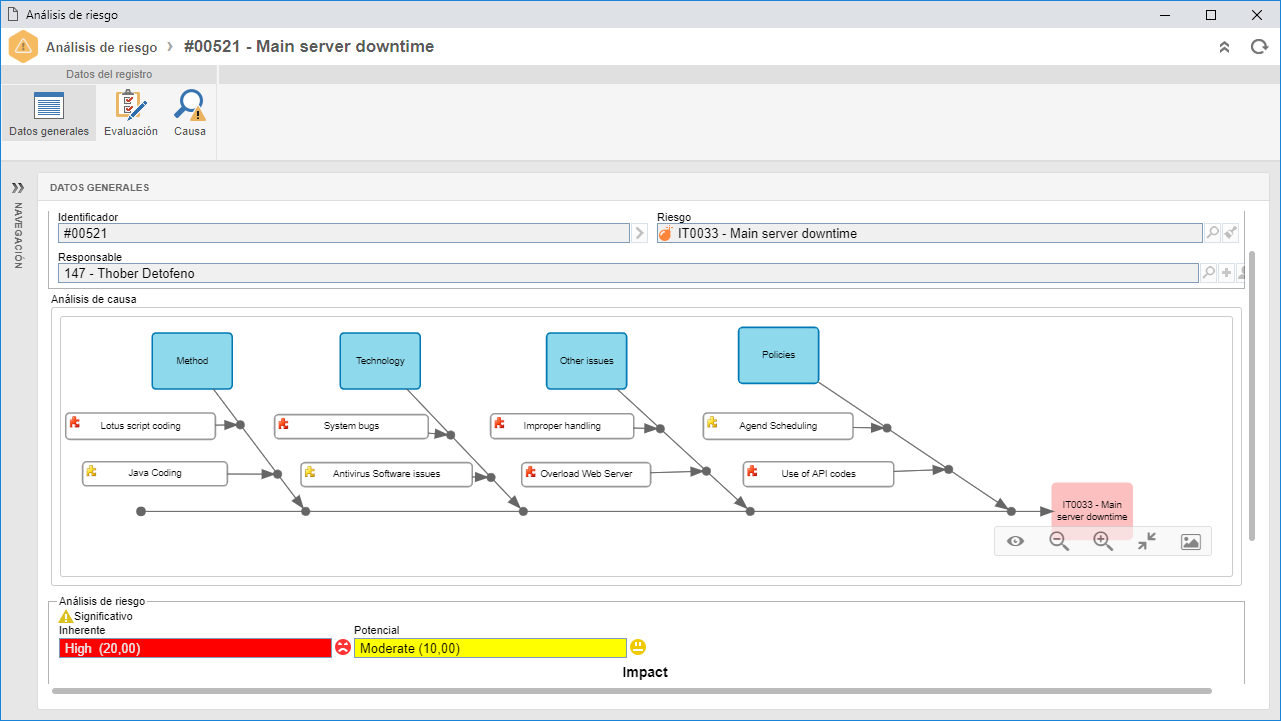Click the red puzzle icon on Overload Web Server
1281x721 pixels.
[x=531, y=471]
